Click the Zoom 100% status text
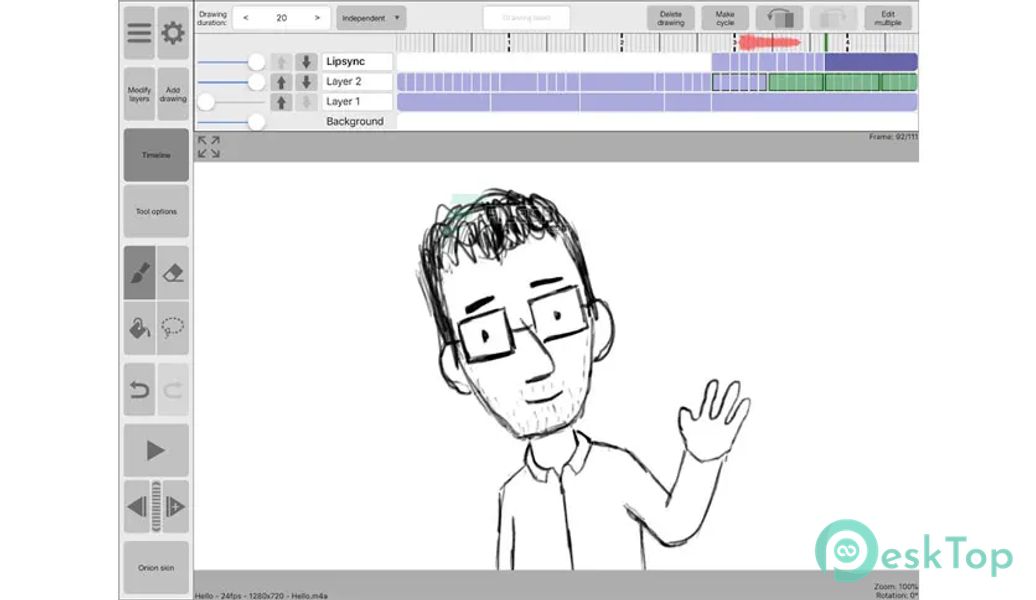Screen dimensions: 1036x600 896,587
